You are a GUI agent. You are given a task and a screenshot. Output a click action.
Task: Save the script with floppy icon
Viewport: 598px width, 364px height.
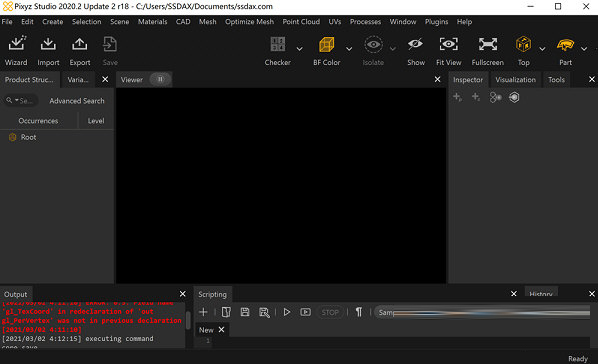pos(245,312)
